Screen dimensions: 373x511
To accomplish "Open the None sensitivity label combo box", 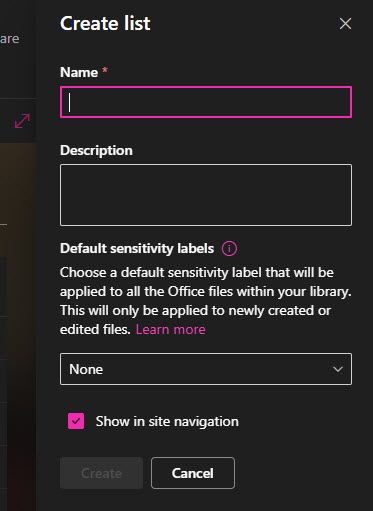I will tap(206, 369).
